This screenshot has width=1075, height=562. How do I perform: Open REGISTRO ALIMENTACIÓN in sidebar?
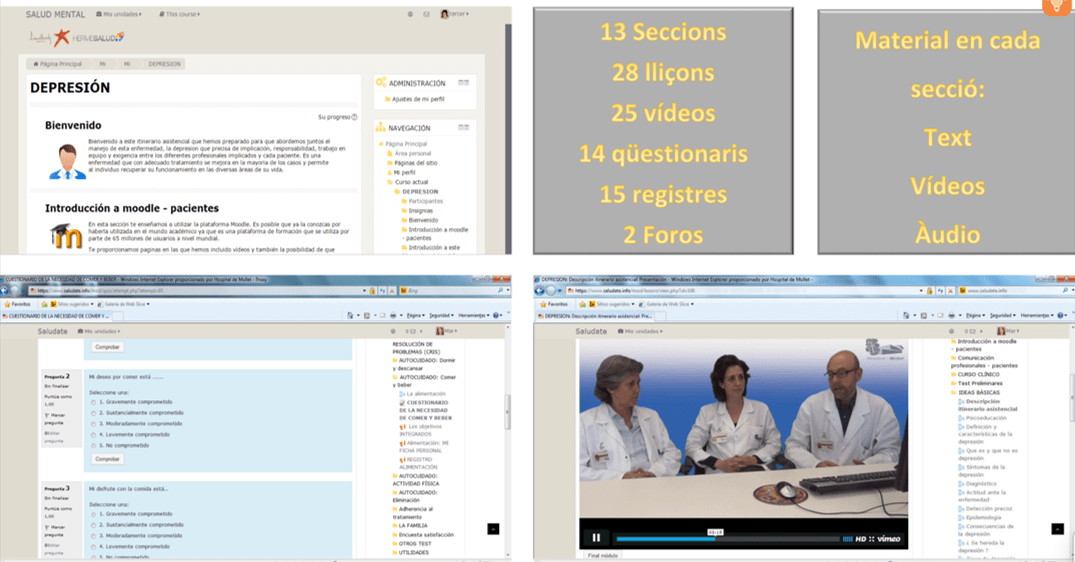419,463
